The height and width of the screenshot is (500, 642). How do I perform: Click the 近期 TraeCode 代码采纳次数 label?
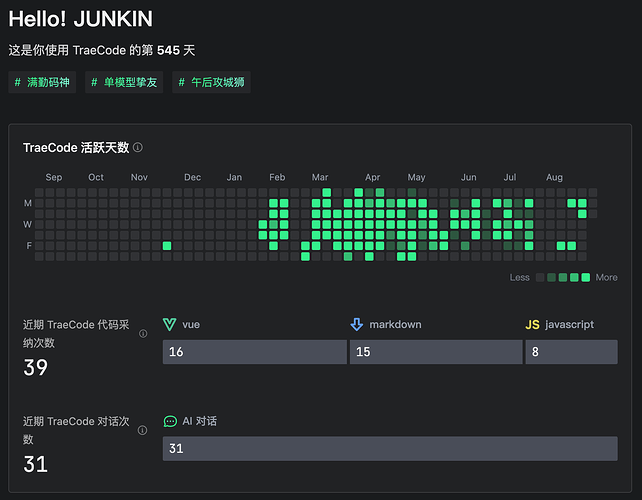point(76,334)
